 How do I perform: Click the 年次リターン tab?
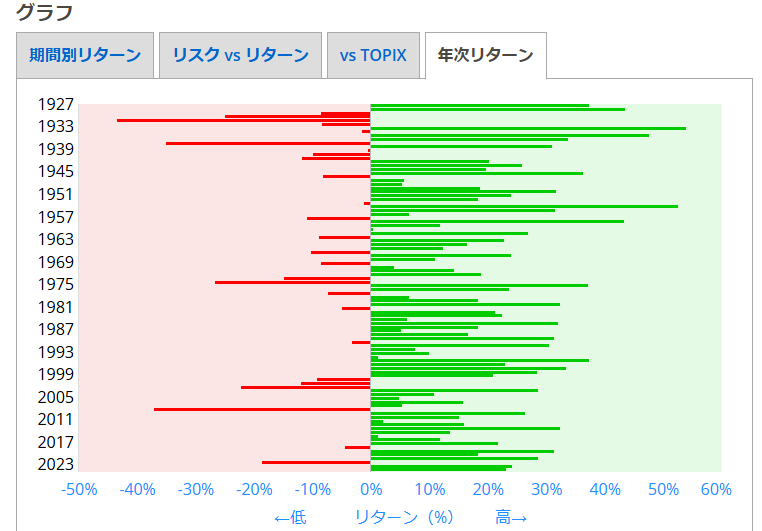[x=485, y=55]
